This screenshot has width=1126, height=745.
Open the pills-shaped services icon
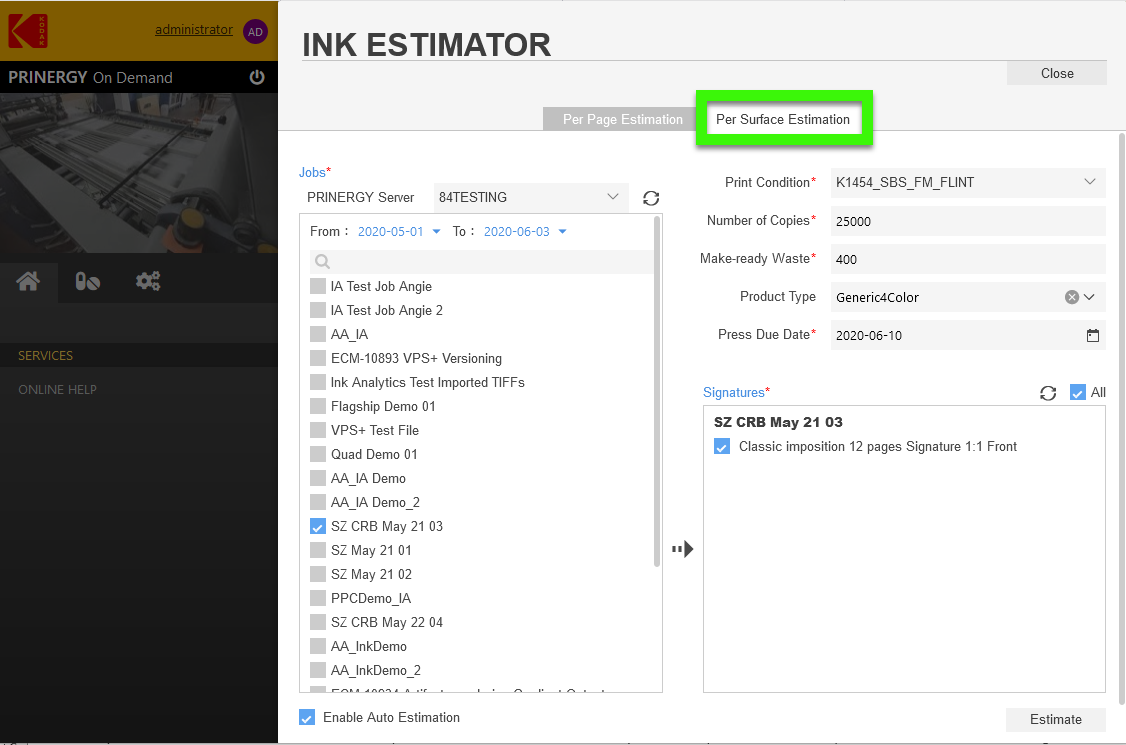(88, 281)
